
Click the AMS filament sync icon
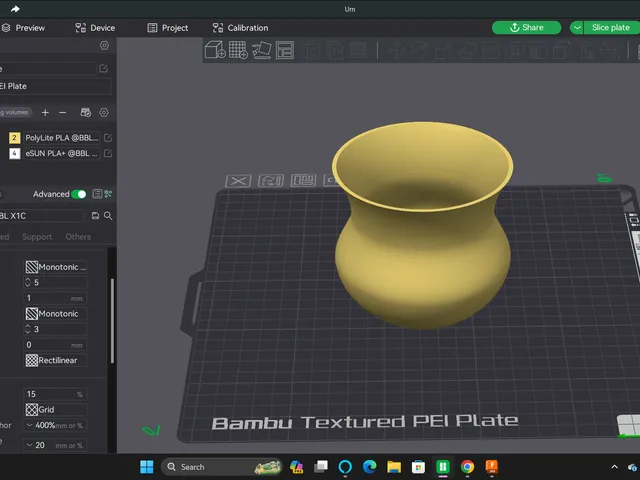86,112
